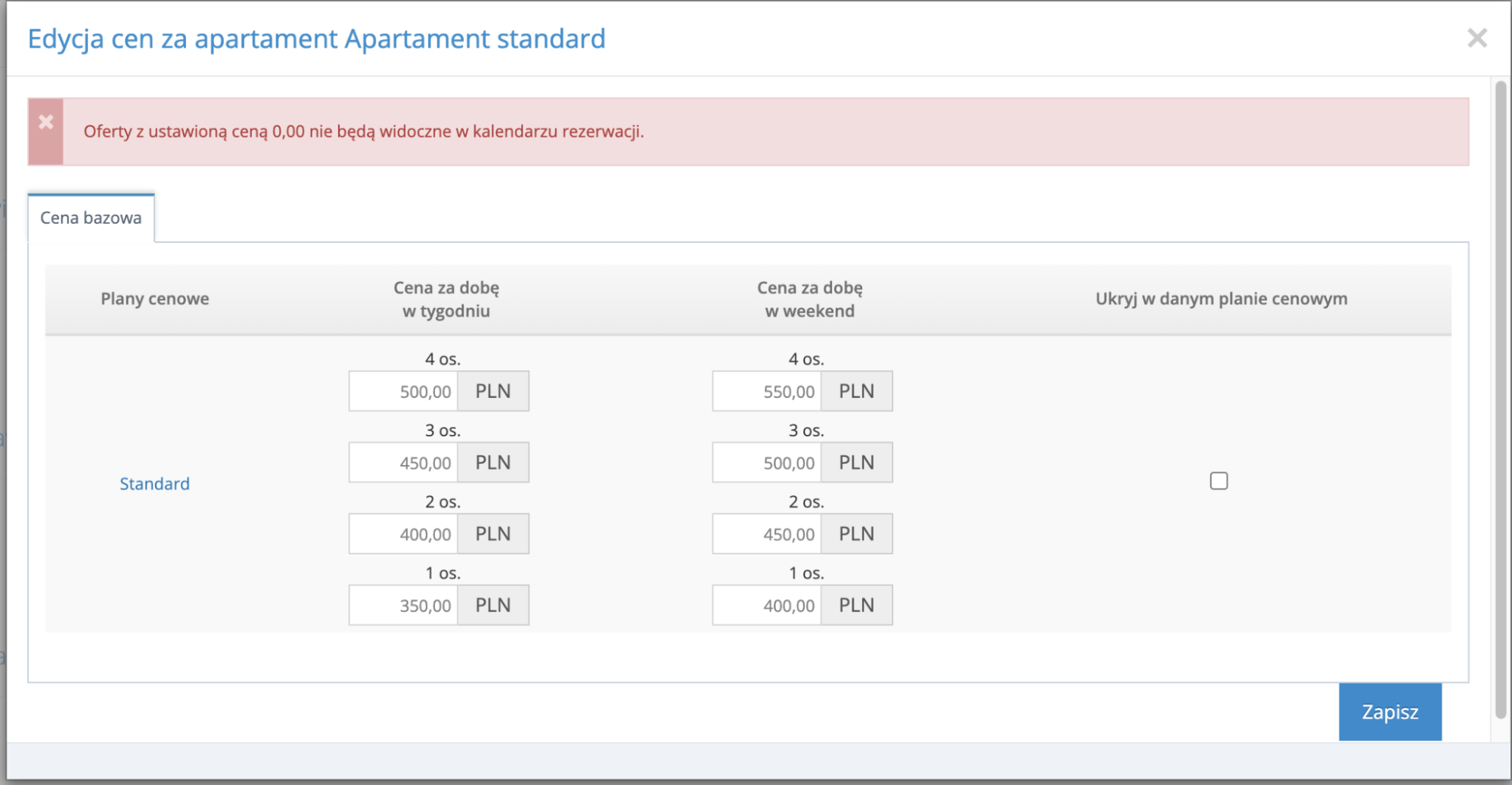Tick the hide in price plan checkbox

(x=1219, y=481)
